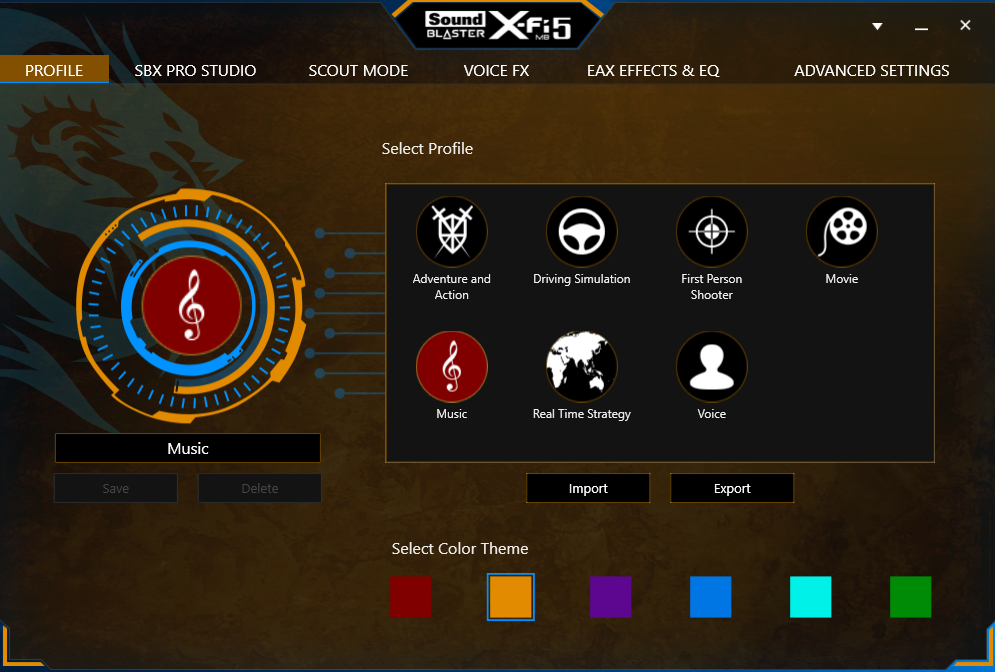Edit the Music profile name field
This screenshot has height=672, width=995.
pyautogui.click(x=188, y=448)
